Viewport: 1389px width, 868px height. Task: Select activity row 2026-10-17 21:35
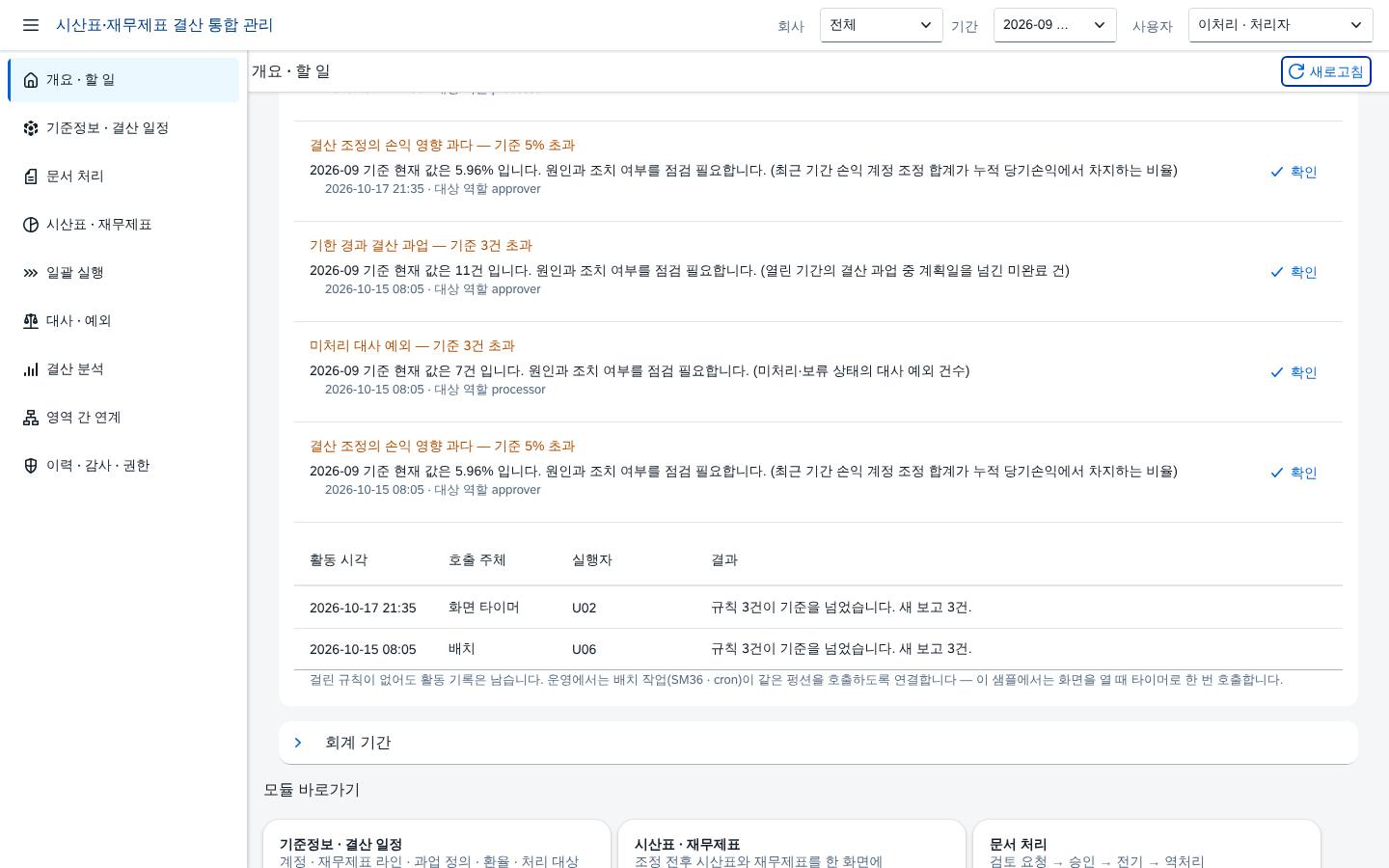818,608
